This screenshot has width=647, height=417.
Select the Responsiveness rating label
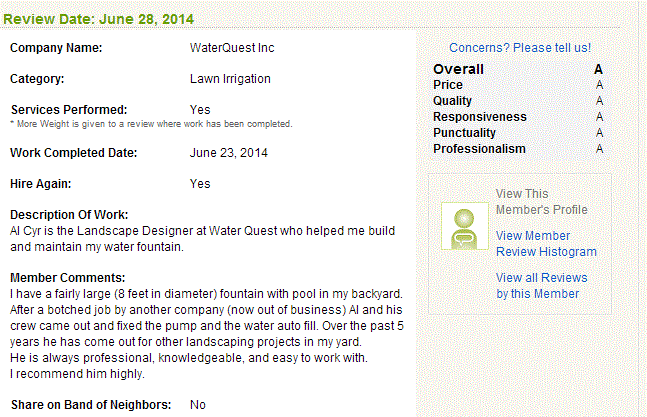pyautogui.click(x=480, y=117)
